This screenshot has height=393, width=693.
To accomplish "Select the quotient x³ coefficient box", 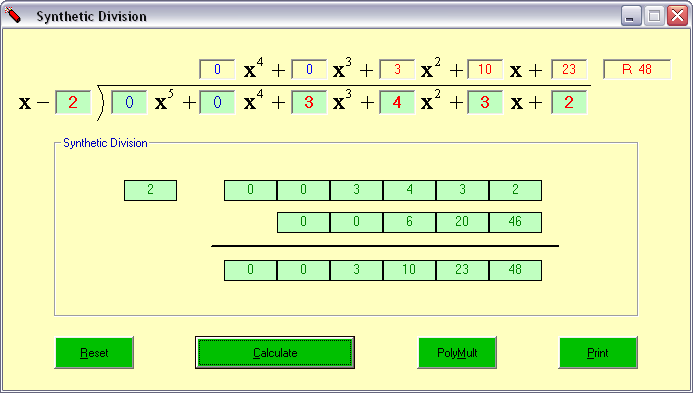I will point(309,69).
